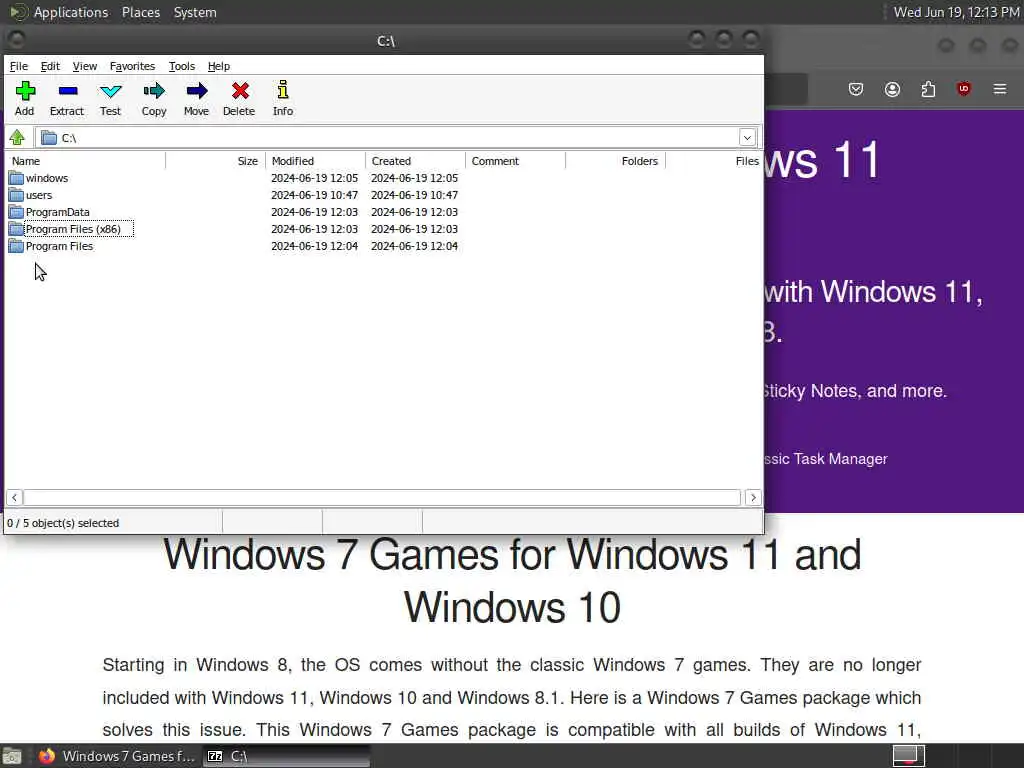Expand the address path dropdown
The width and height of the screenshot is (1024, 768).
[748, 138]
